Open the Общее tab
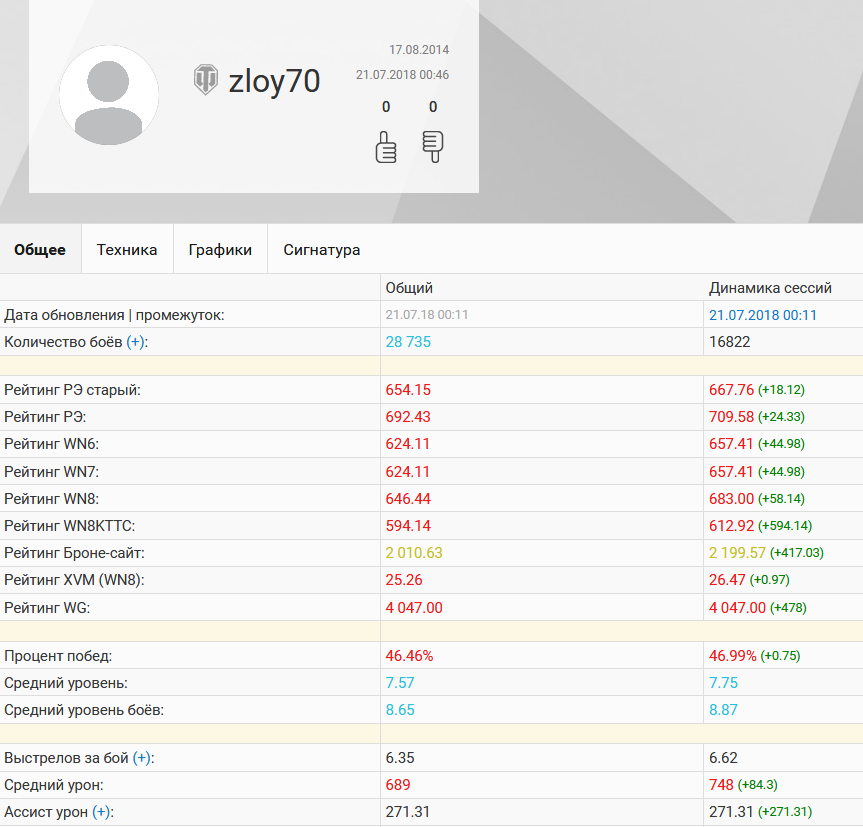Viewport: 863px width, 827px height. tap(40, 249)
